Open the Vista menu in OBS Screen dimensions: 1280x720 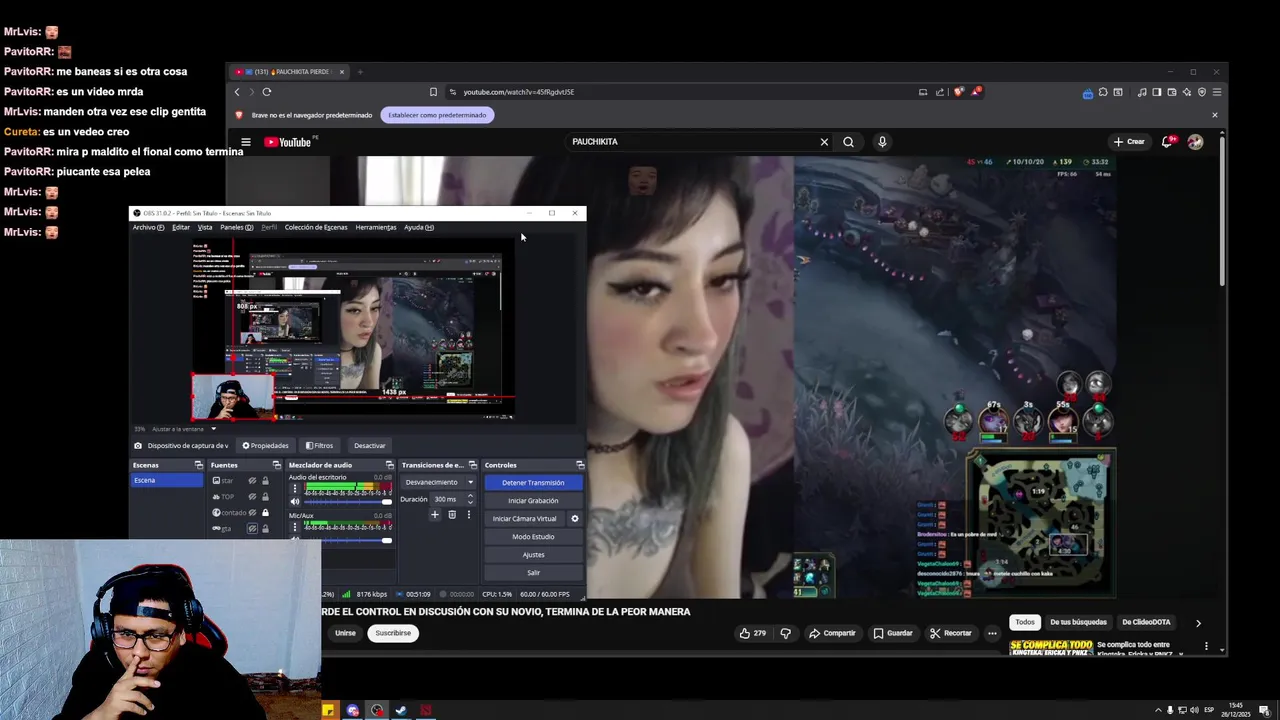pos(205,227)
